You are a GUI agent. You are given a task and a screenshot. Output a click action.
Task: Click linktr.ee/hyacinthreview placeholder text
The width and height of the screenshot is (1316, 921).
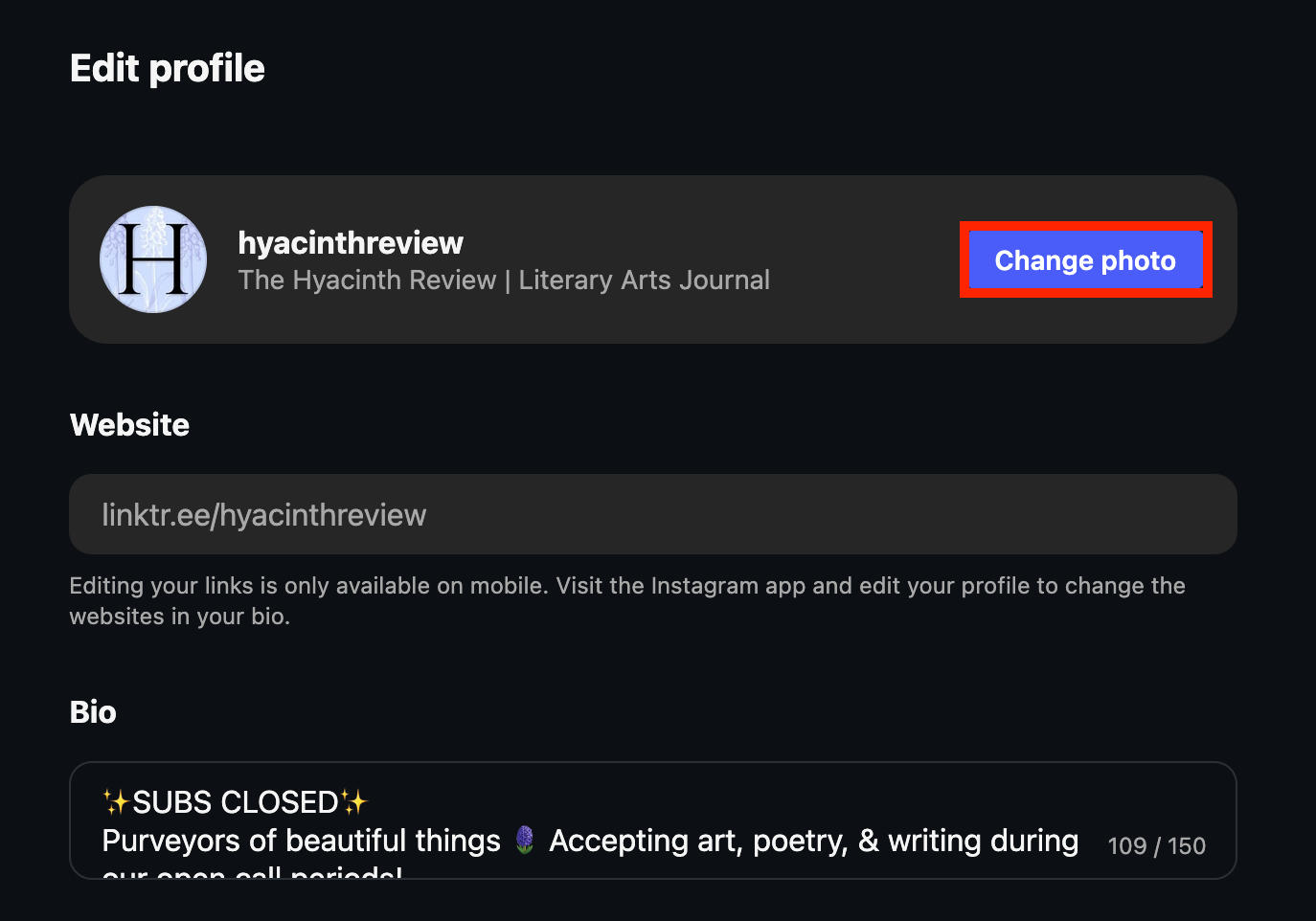(x=264, y=515)
